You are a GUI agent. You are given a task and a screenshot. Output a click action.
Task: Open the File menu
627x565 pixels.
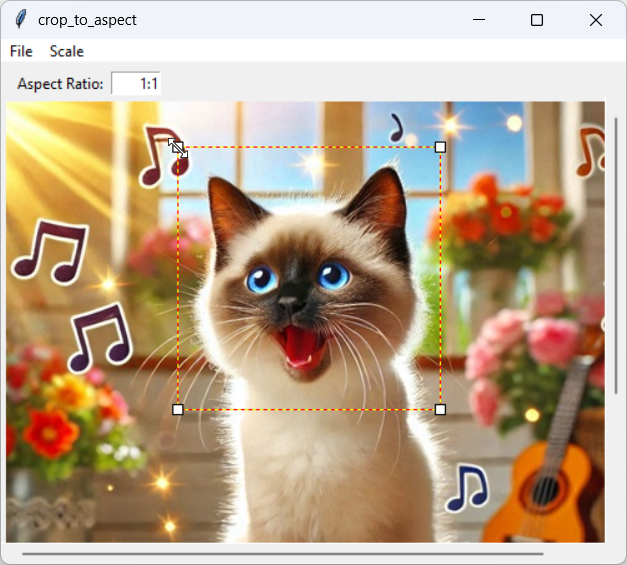click(21, 51)
